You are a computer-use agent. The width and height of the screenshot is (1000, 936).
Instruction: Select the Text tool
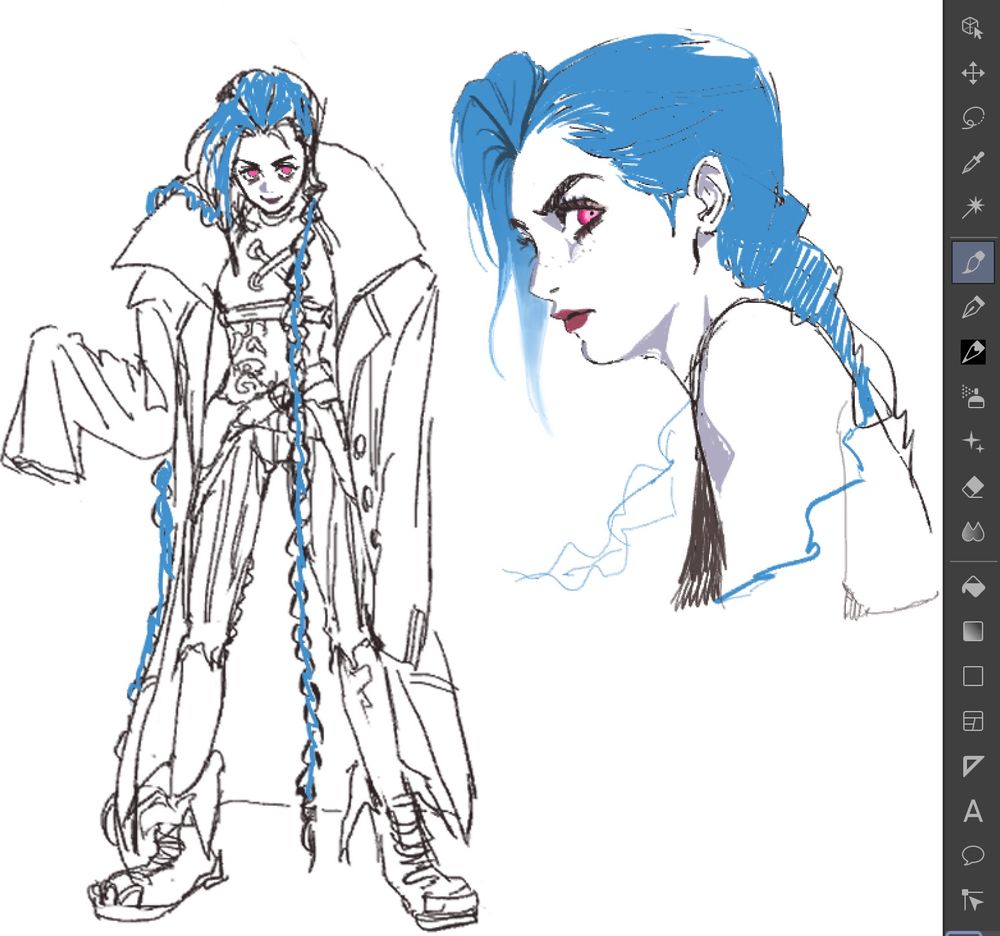(972, 812)
